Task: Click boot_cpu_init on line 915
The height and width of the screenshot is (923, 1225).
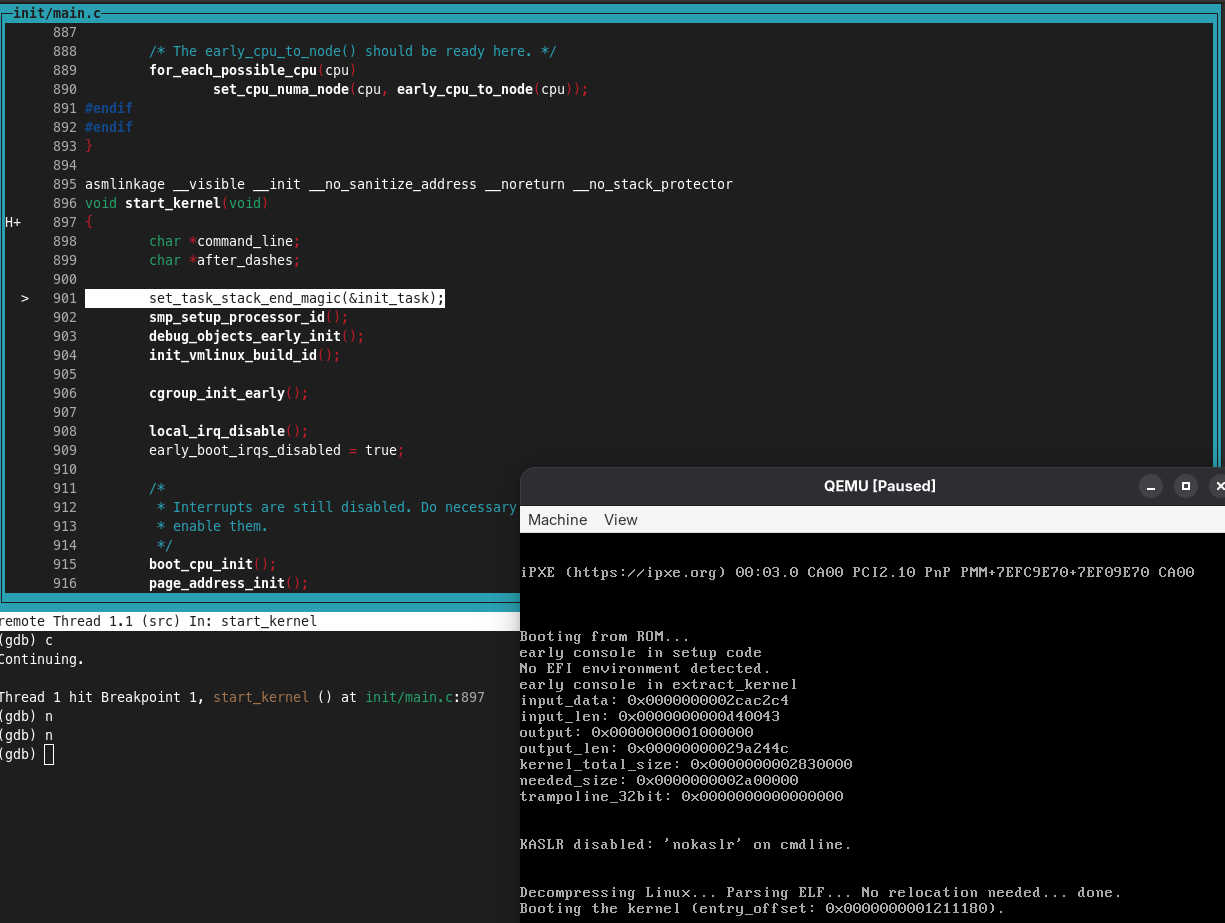Action: 201,564
